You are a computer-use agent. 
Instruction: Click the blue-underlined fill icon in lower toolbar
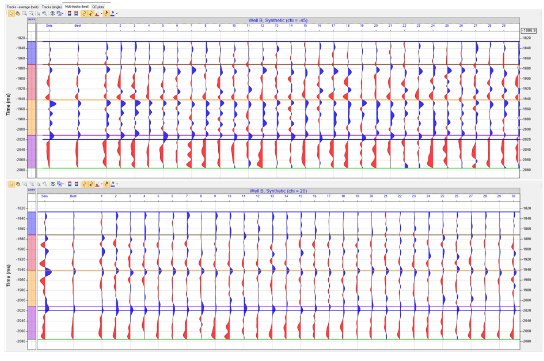point(112,184)
